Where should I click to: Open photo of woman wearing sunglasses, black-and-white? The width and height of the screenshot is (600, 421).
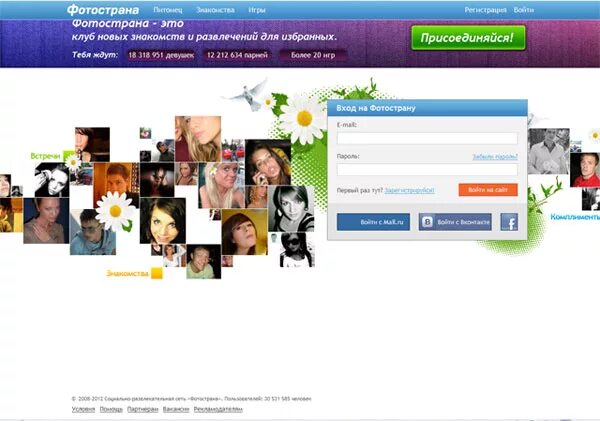(297, 250)
